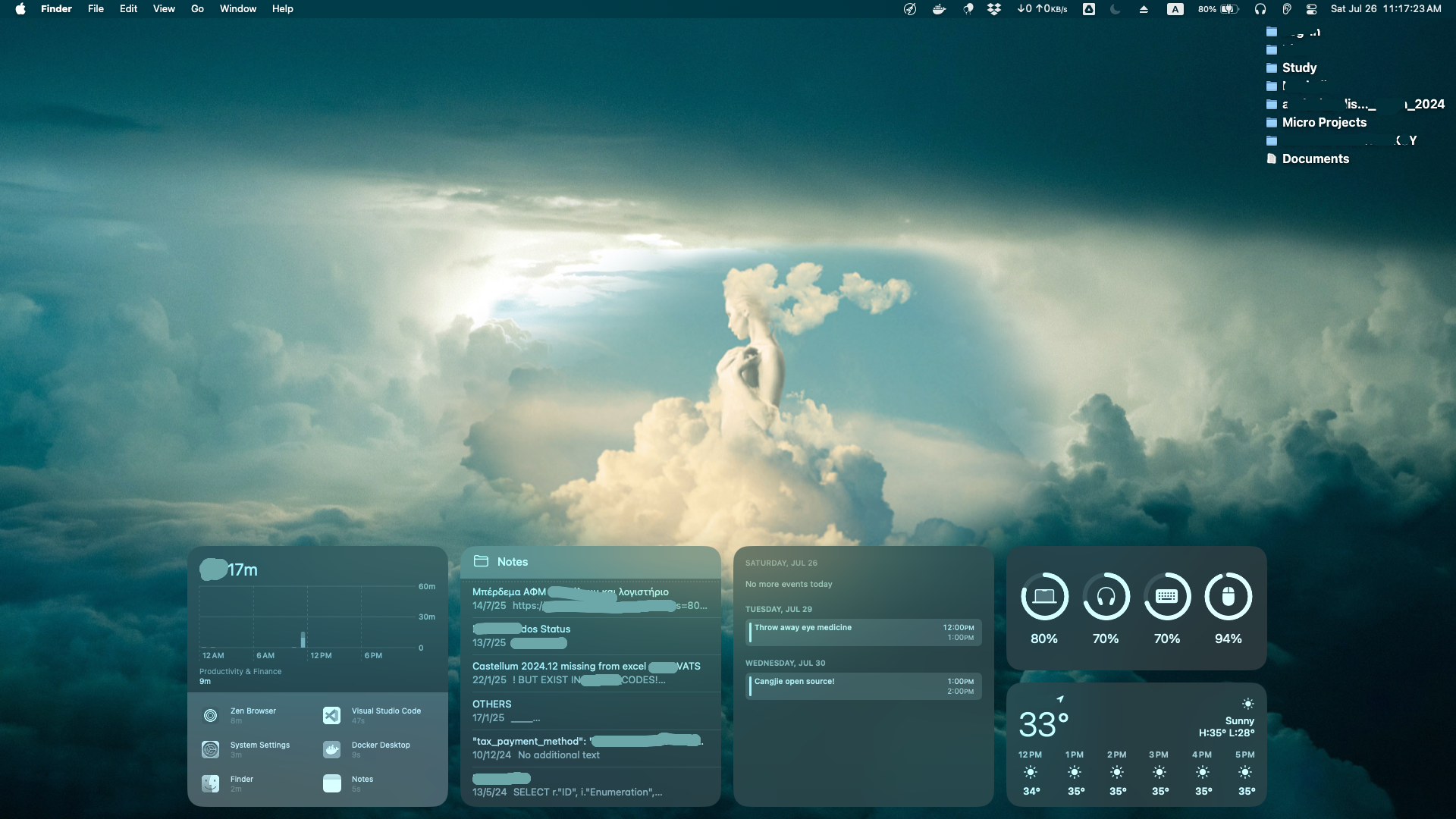This screenshot has height=819, width=1456.
Task: Click the 80% battery status icon
Action: [1219, 9]
